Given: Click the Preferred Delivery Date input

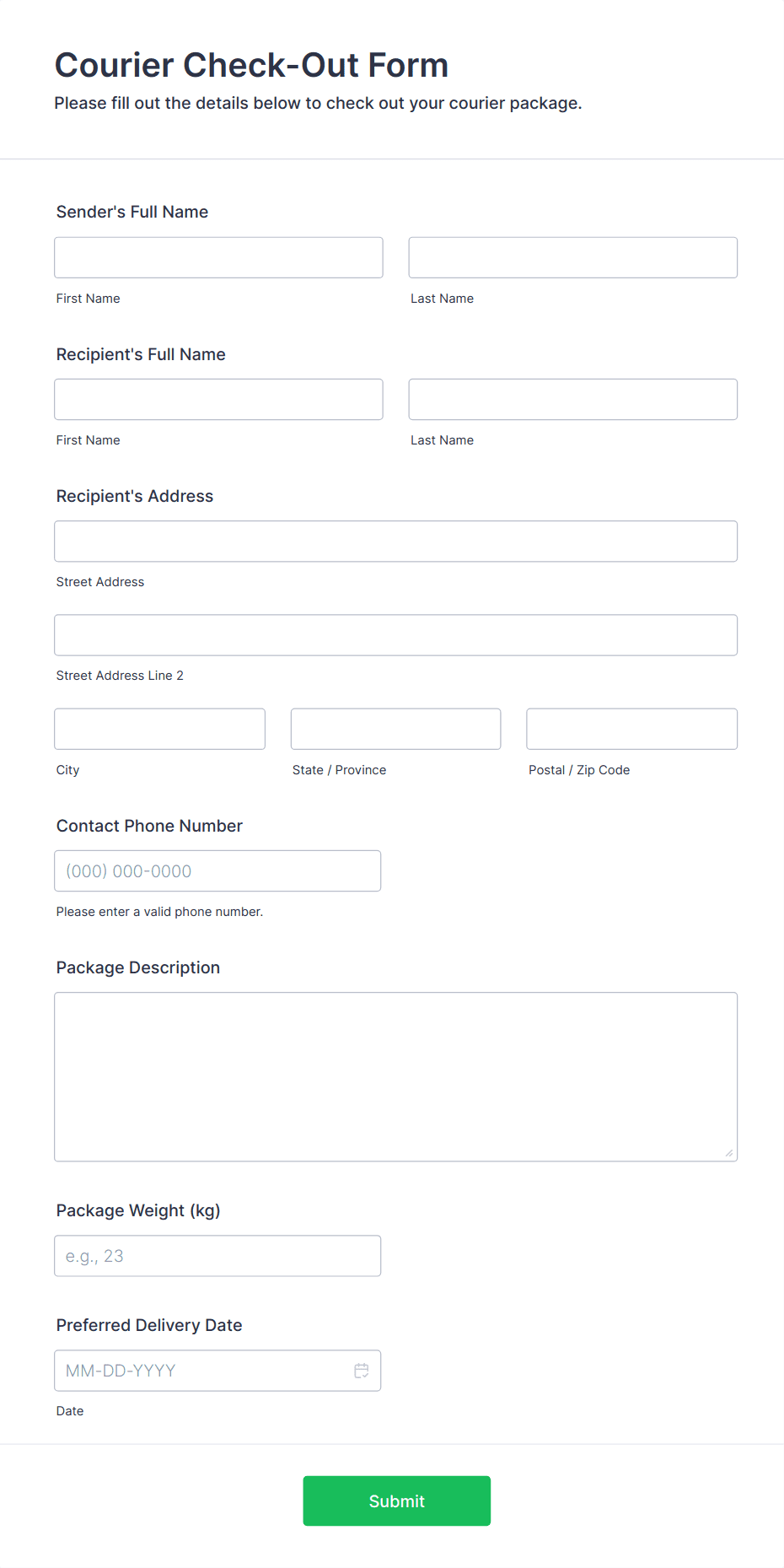Looking at the screenshot, I should click(202, 1371).
